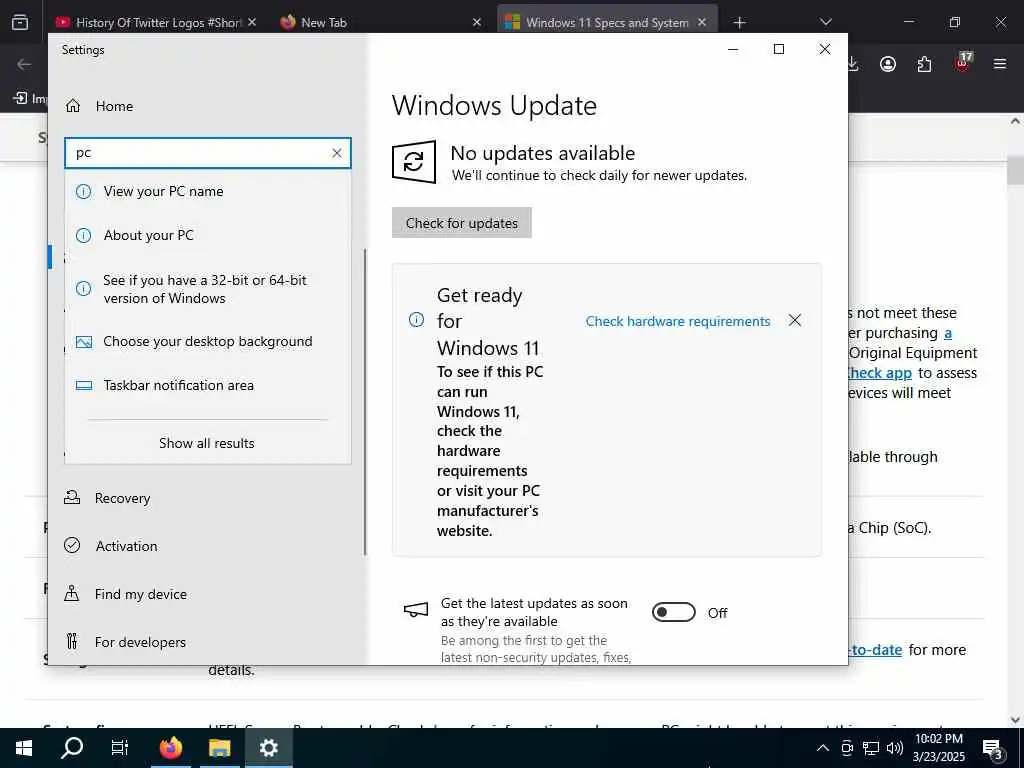The image size is (1024, 768).
Task: Select 'About your PC' suggestion
Action: pos(208,235)
